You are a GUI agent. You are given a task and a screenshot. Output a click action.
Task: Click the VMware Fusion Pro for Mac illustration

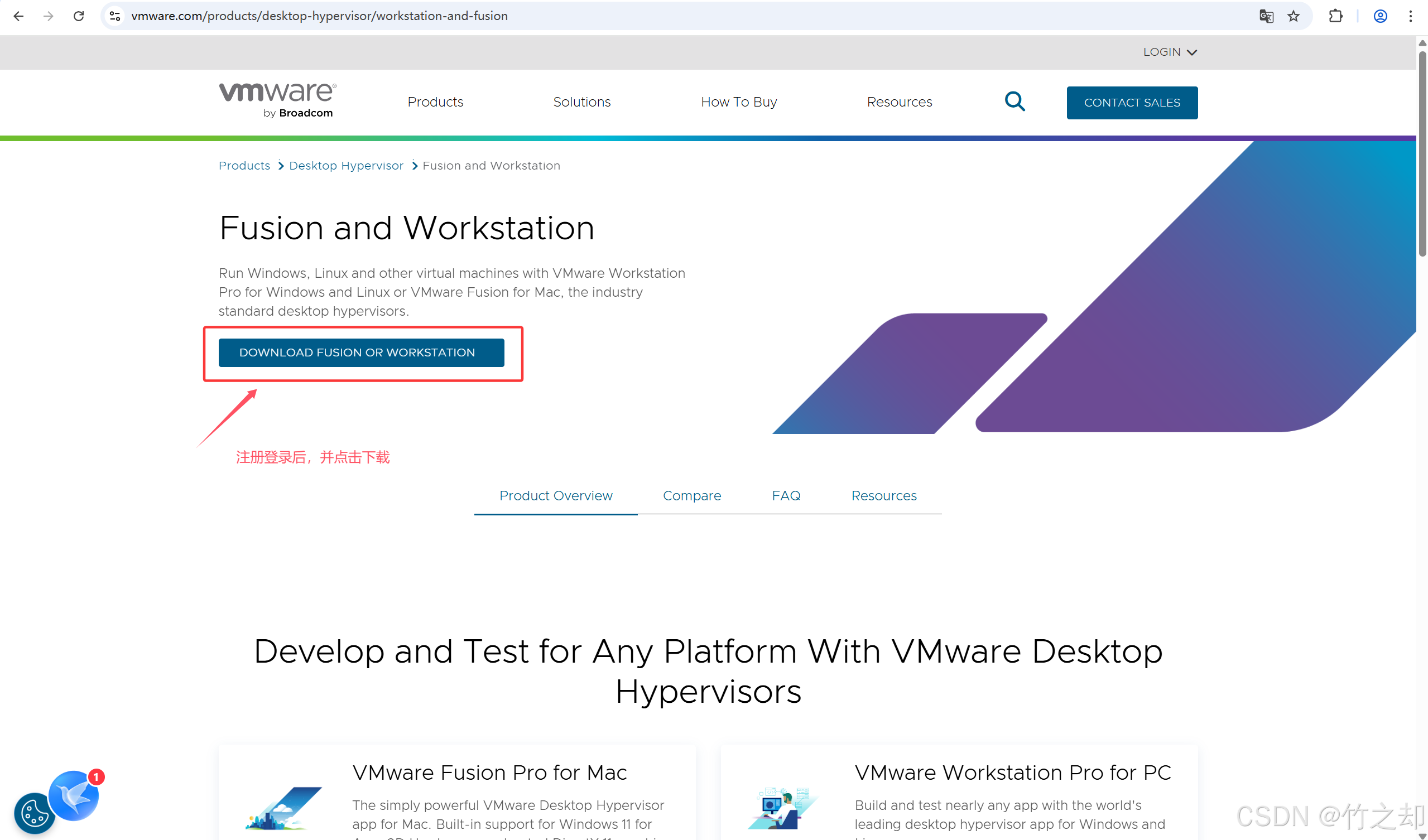283,808
